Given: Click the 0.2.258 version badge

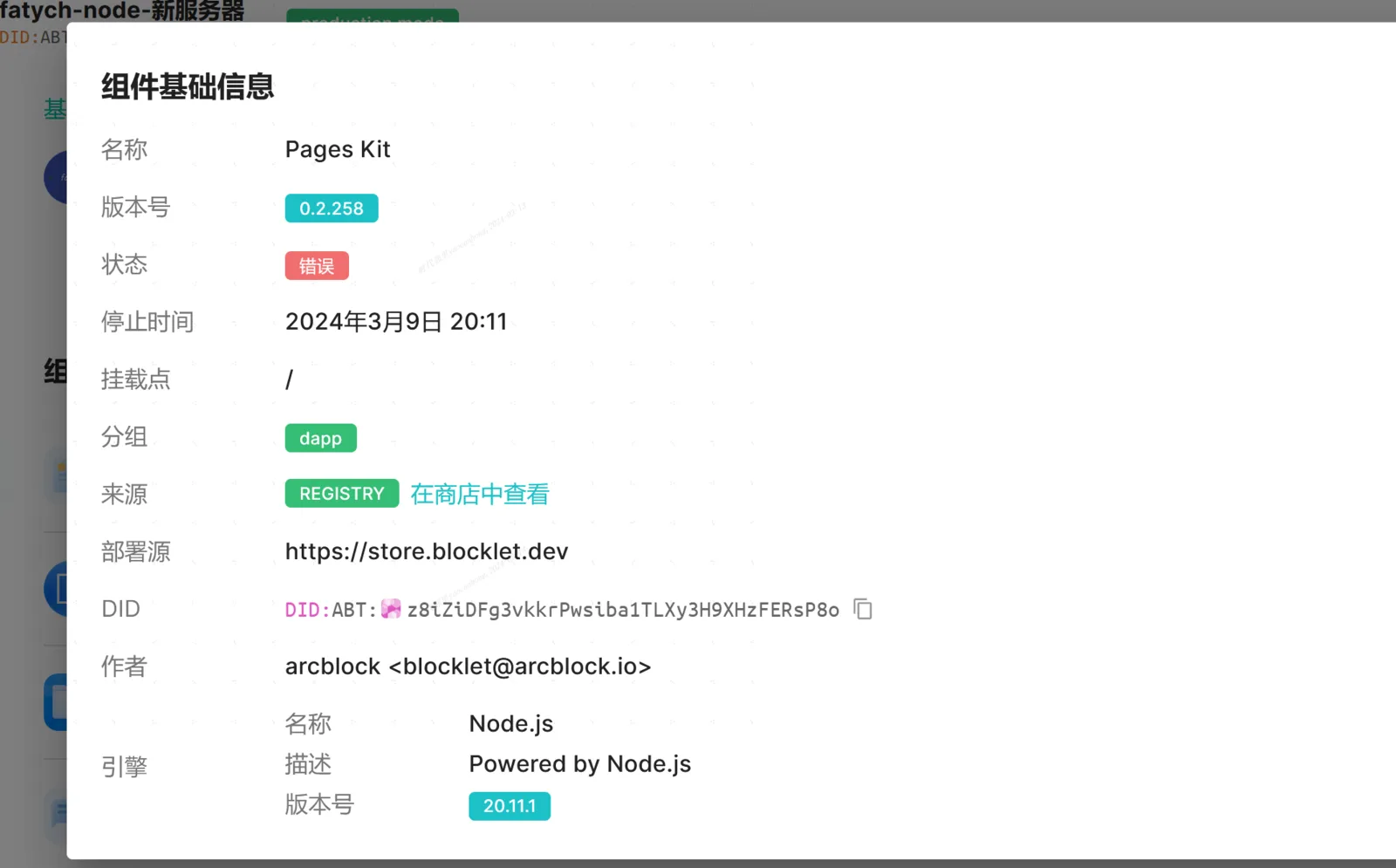Looking at the screenshot, I should pos(332,208).
